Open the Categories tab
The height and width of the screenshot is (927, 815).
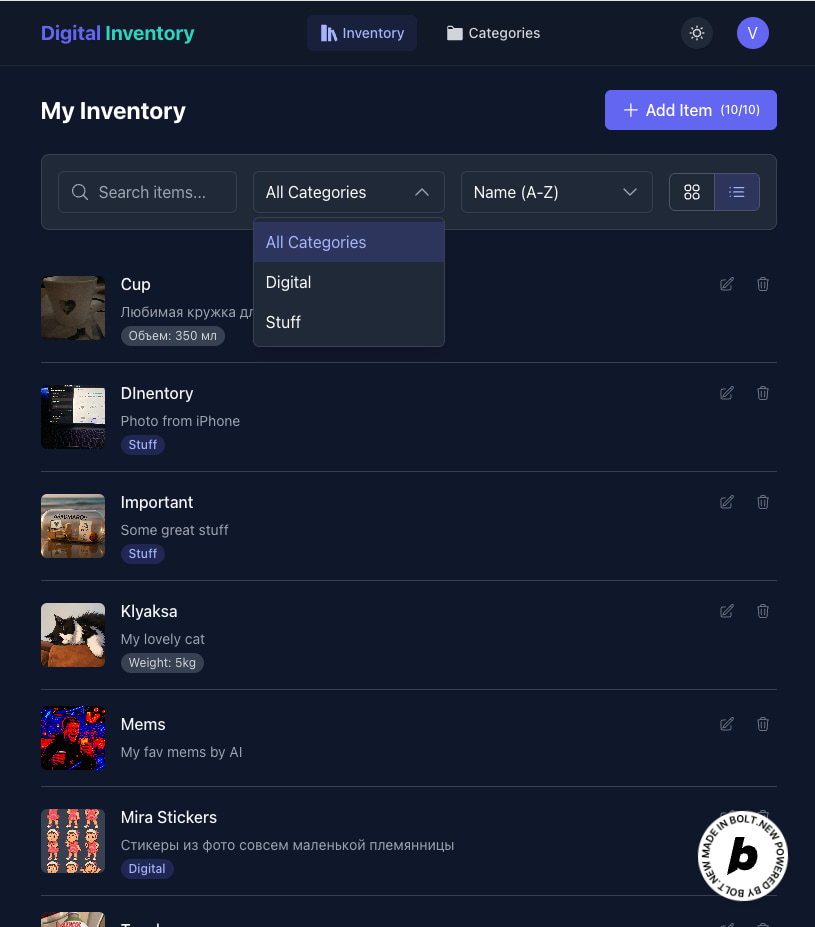(x=493, y=33)
